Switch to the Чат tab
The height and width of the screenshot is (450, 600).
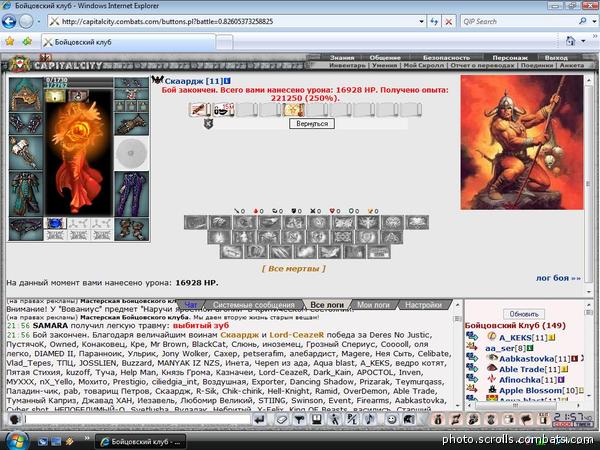pos(191,305)
